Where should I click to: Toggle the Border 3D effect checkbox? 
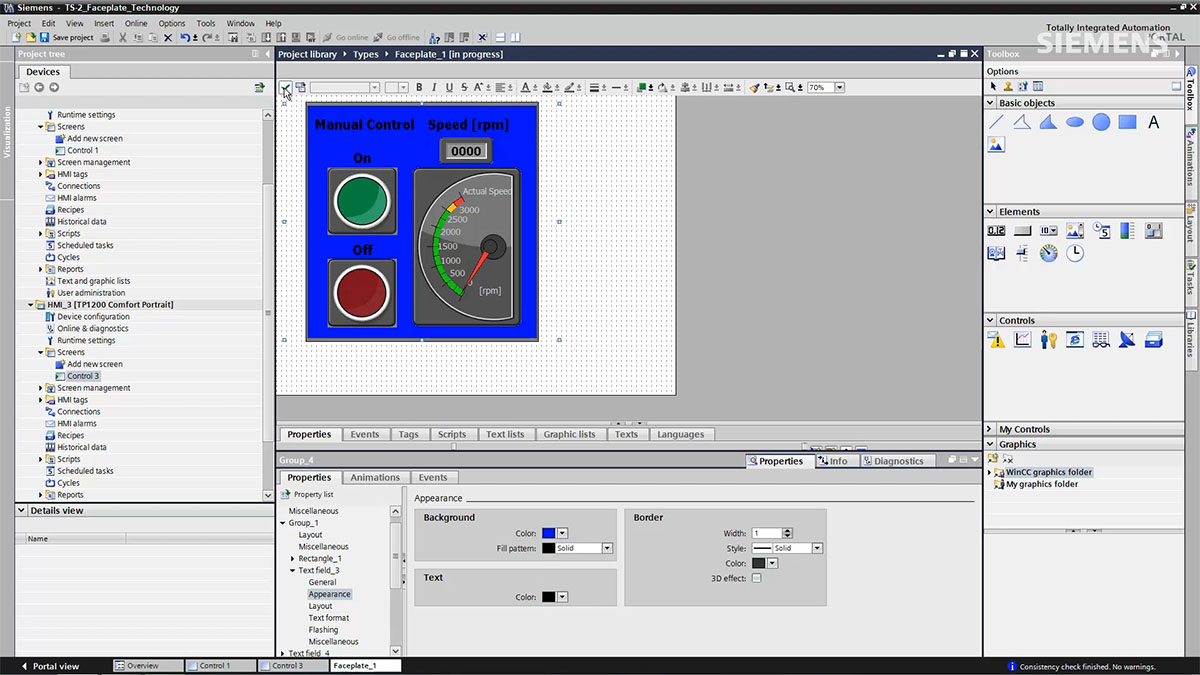756,578
